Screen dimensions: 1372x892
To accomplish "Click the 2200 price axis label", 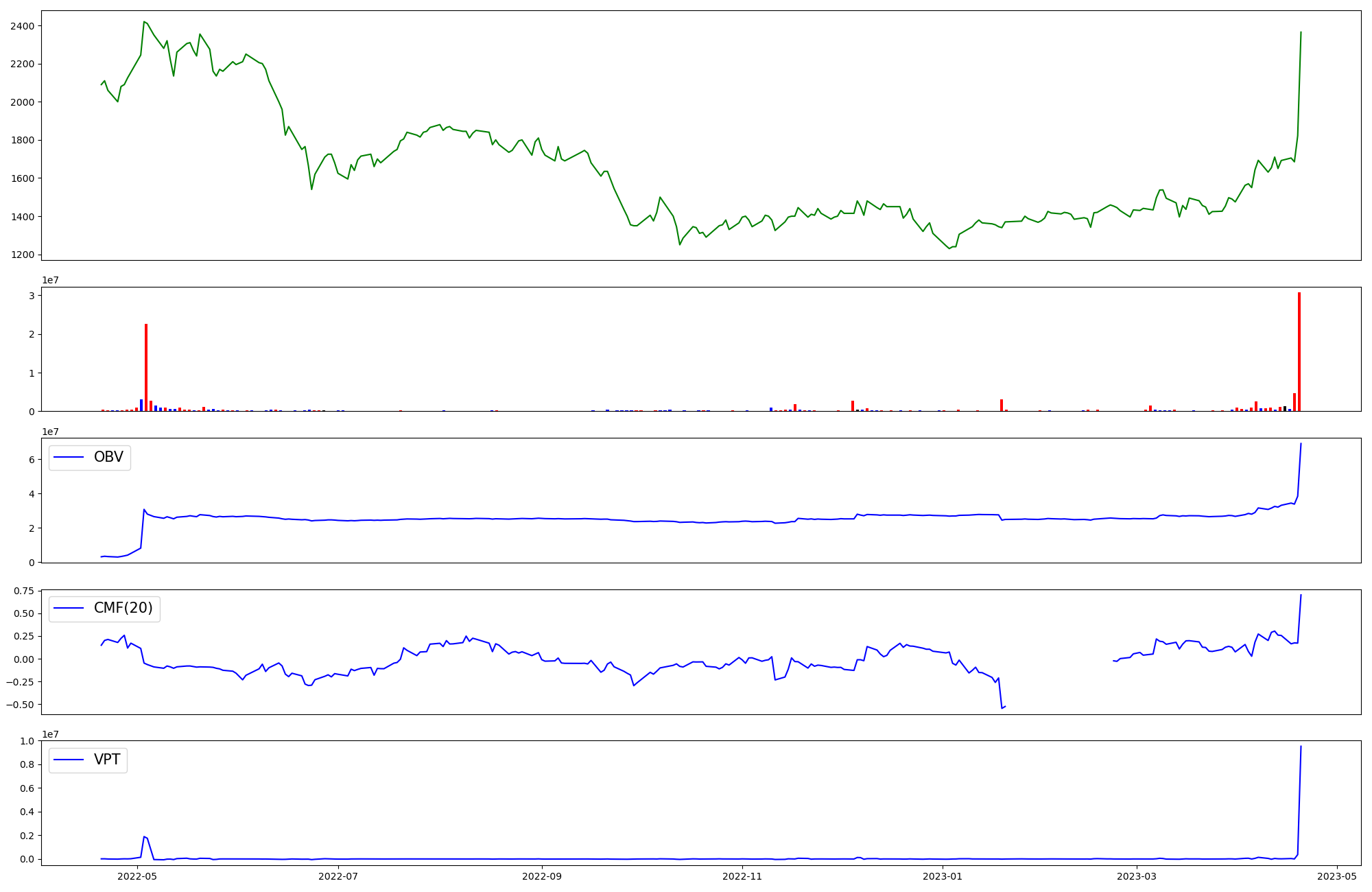I will [x=22, y=64].
